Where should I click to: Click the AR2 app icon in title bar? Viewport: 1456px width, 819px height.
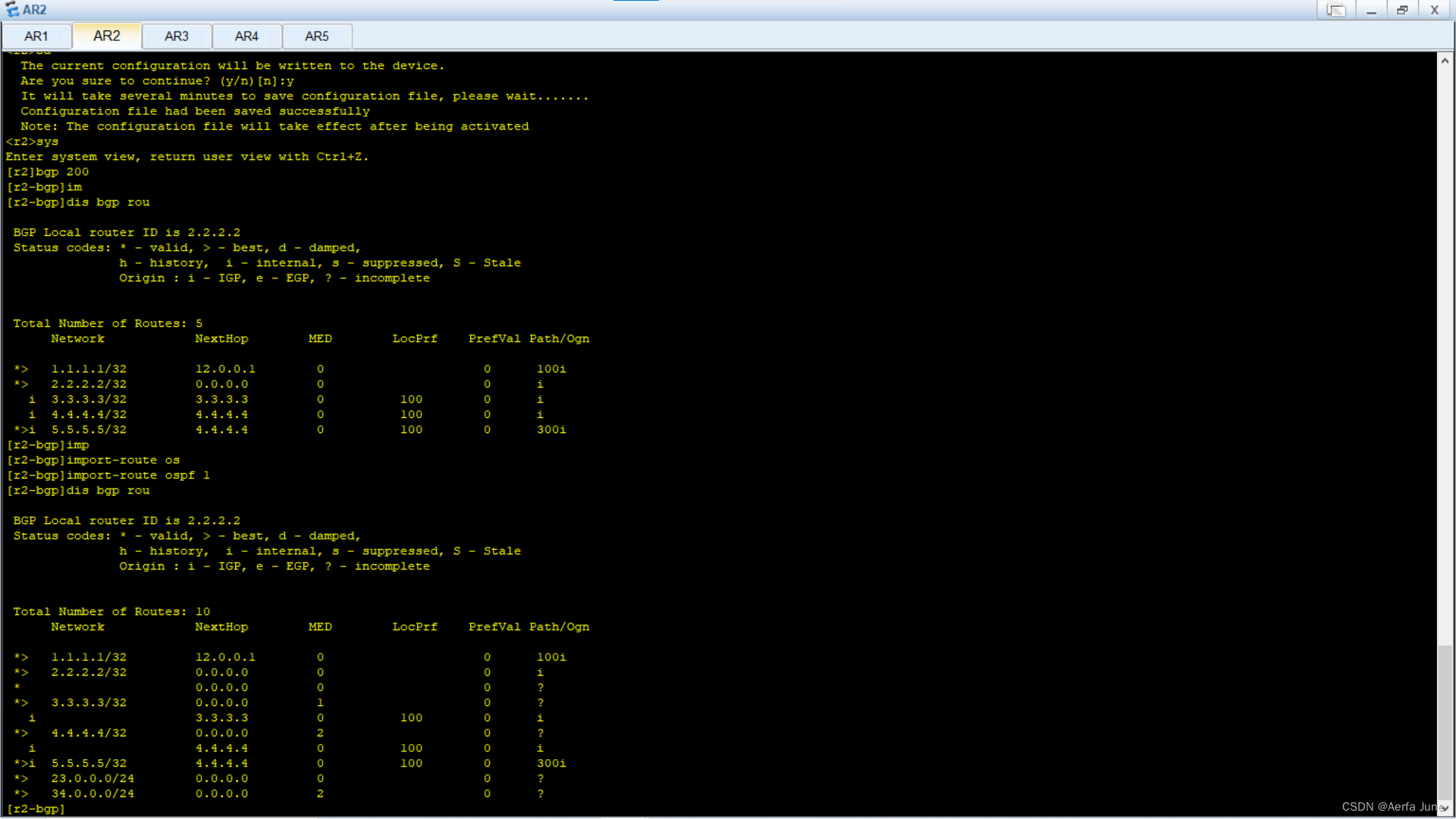[12, 10]
